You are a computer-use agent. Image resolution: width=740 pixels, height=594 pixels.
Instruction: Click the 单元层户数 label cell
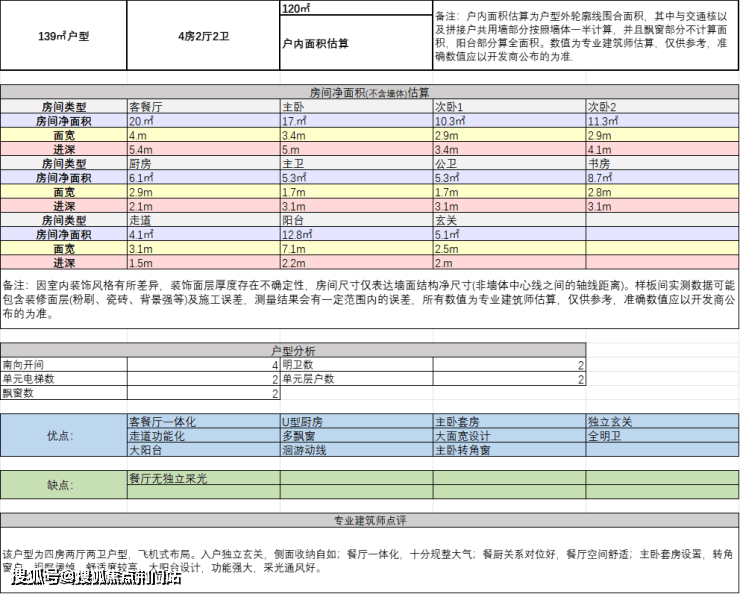pyautogui.click(x=355, y=380)
